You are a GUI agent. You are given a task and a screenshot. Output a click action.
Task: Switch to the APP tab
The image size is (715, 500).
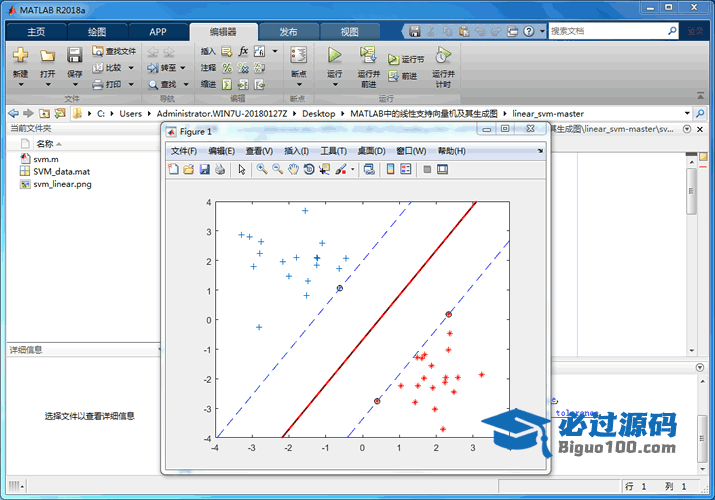pyautogui.click(x=158, y=32)
